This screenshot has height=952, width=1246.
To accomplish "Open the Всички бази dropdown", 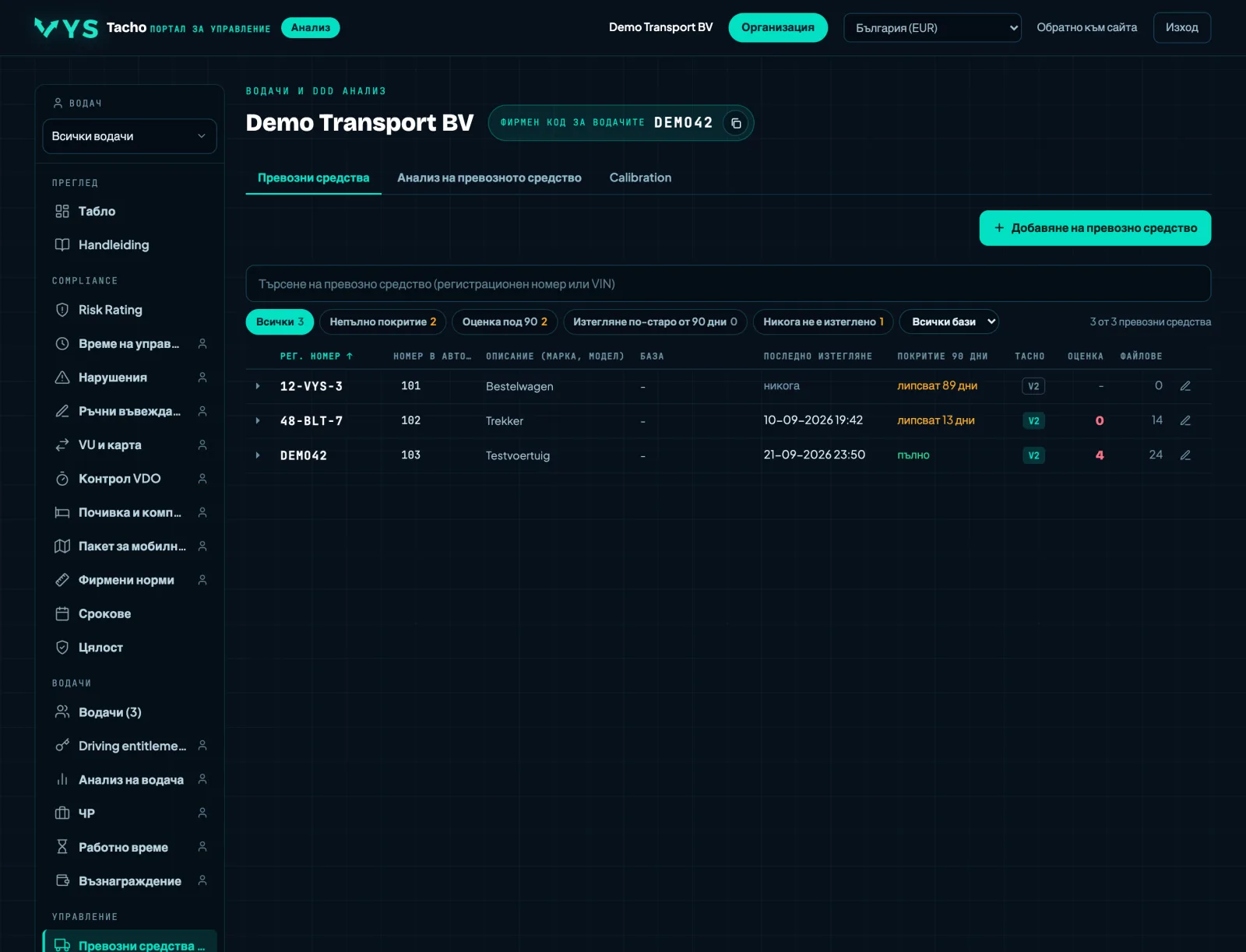I will (949, 321).
